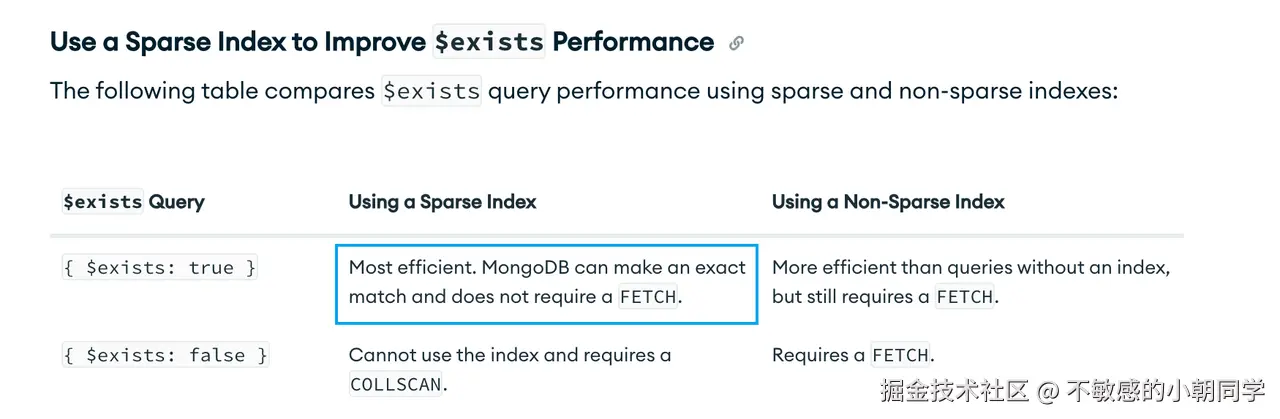The width and height of the screenshot is (1280, 419).
Task: Click the COLLSCAN code label
Action: tap(395, 384)
